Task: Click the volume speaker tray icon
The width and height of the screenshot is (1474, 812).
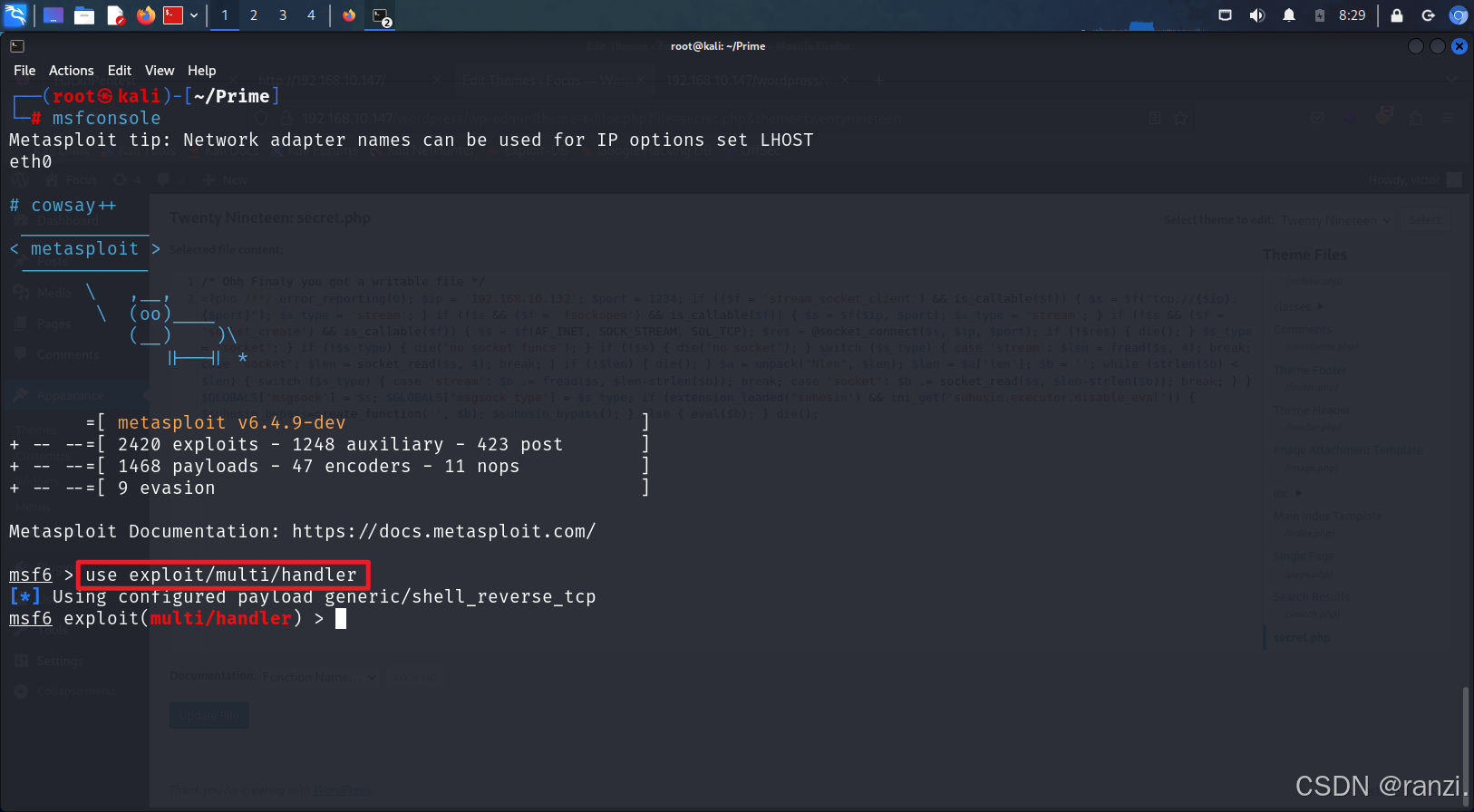Action: coord(1256,15)
